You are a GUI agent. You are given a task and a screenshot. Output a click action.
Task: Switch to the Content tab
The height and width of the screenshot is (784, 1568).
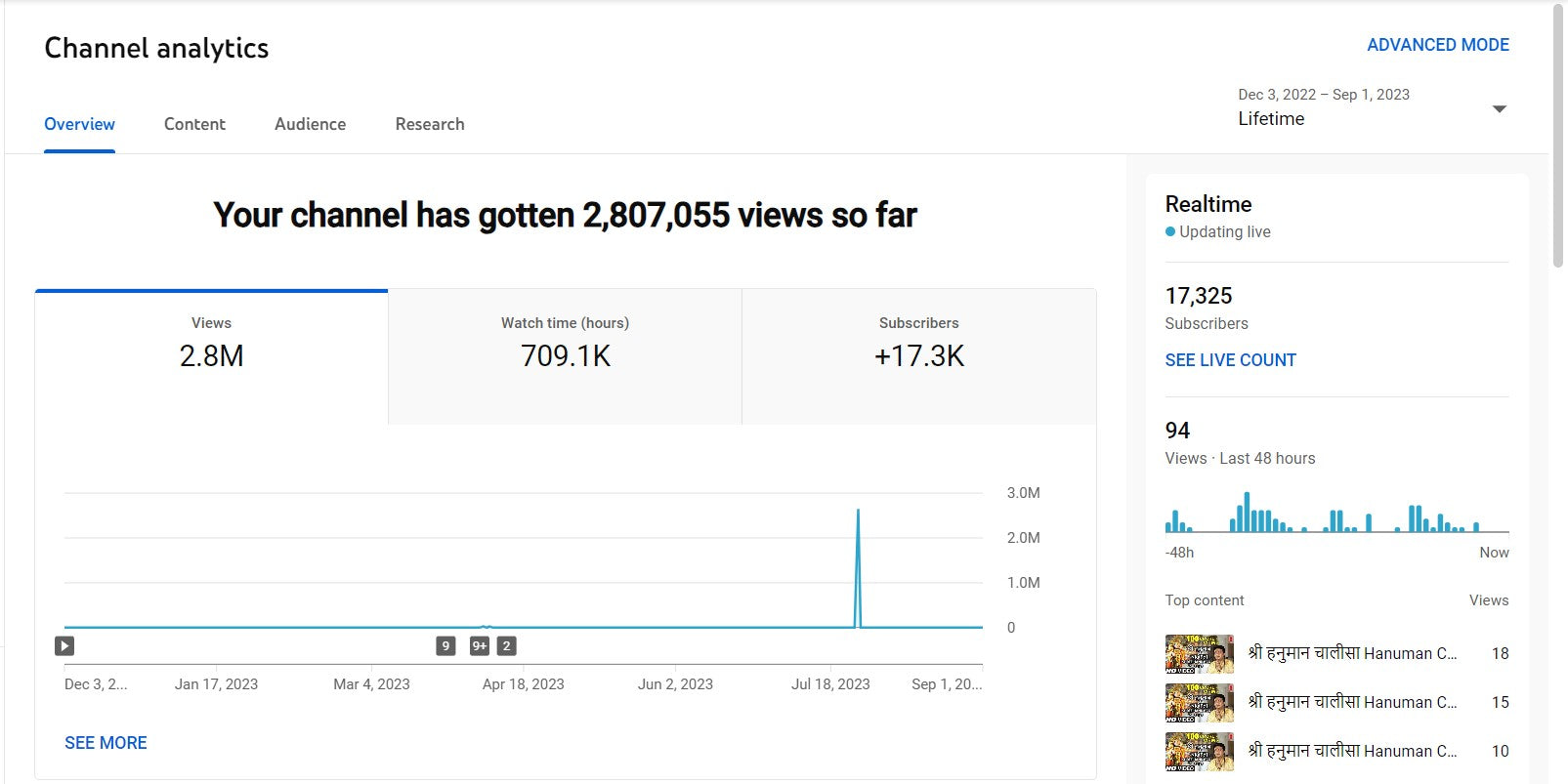pos(194,124)
